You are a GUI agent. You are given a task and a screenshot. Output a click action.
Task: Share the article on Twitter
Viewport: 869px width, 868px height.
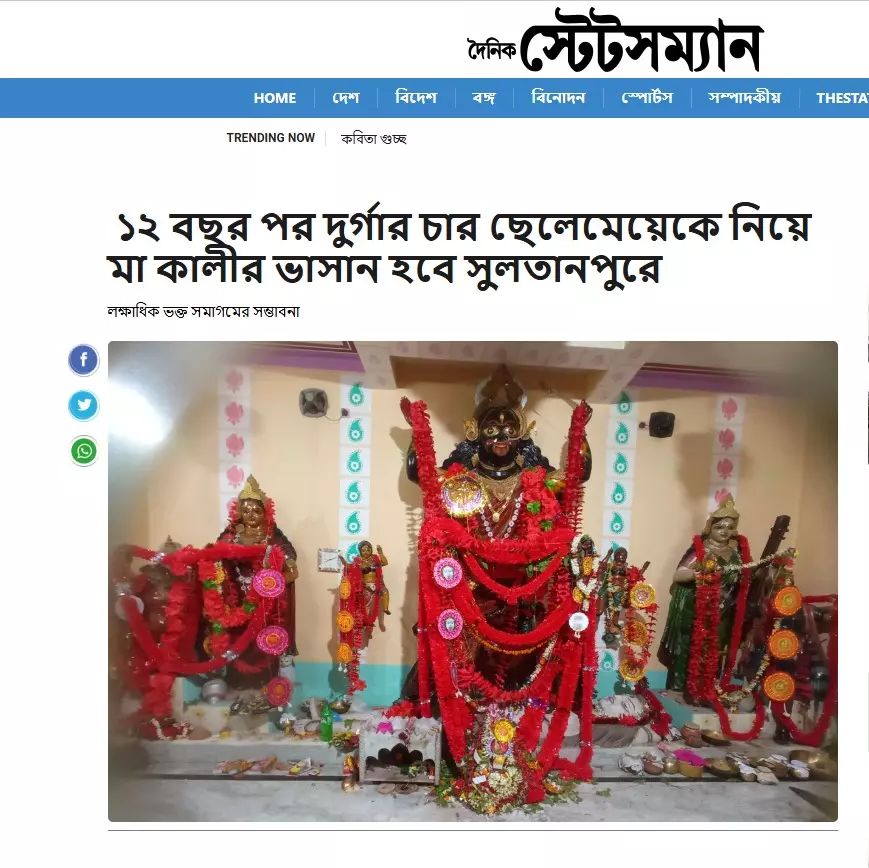pyautogui.click(x=84, y=405)
